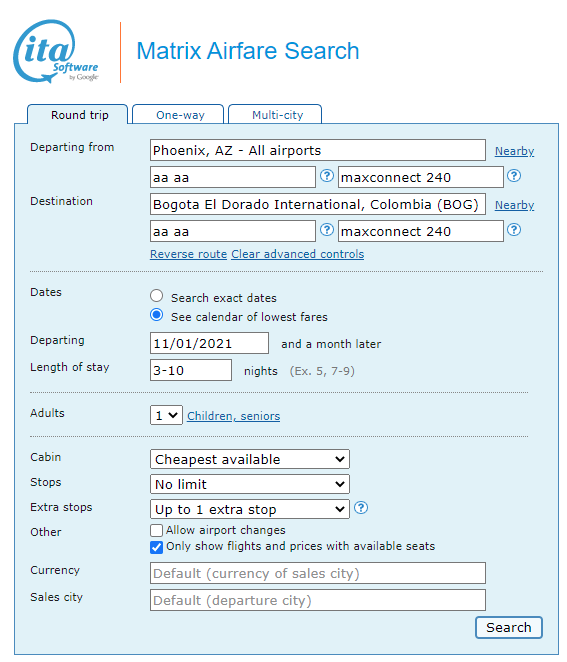Switch to the Multi-city tab
Image resolution: width=567 pixels, height=662 pixels.
[275, 114]
